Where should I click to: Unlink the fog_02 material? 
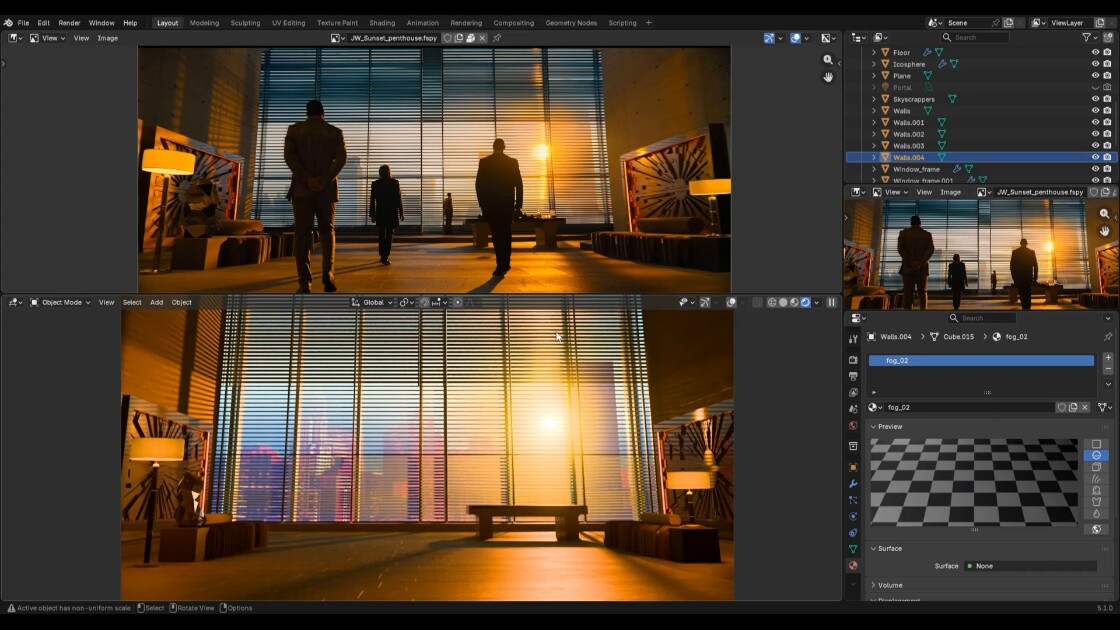click(x=1084, y=407)
